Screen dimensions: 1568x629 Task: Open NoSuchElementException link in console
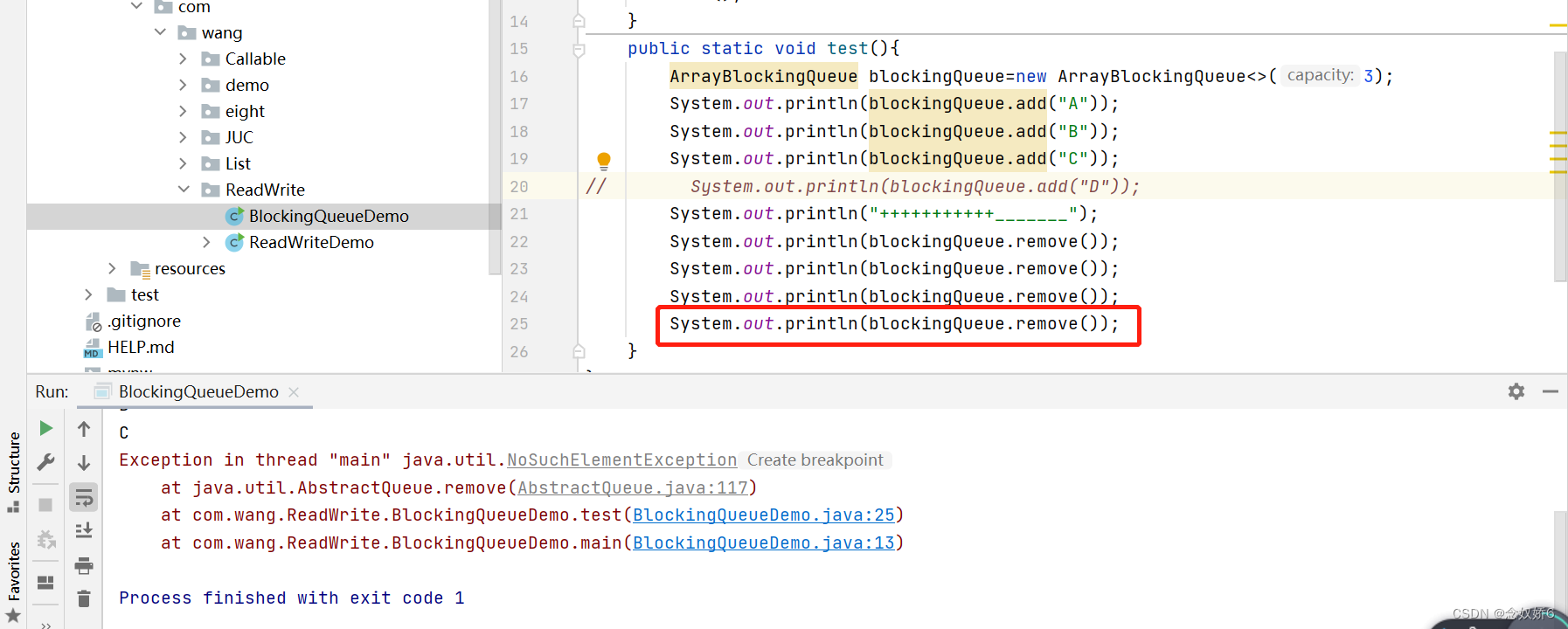point(622,460)
